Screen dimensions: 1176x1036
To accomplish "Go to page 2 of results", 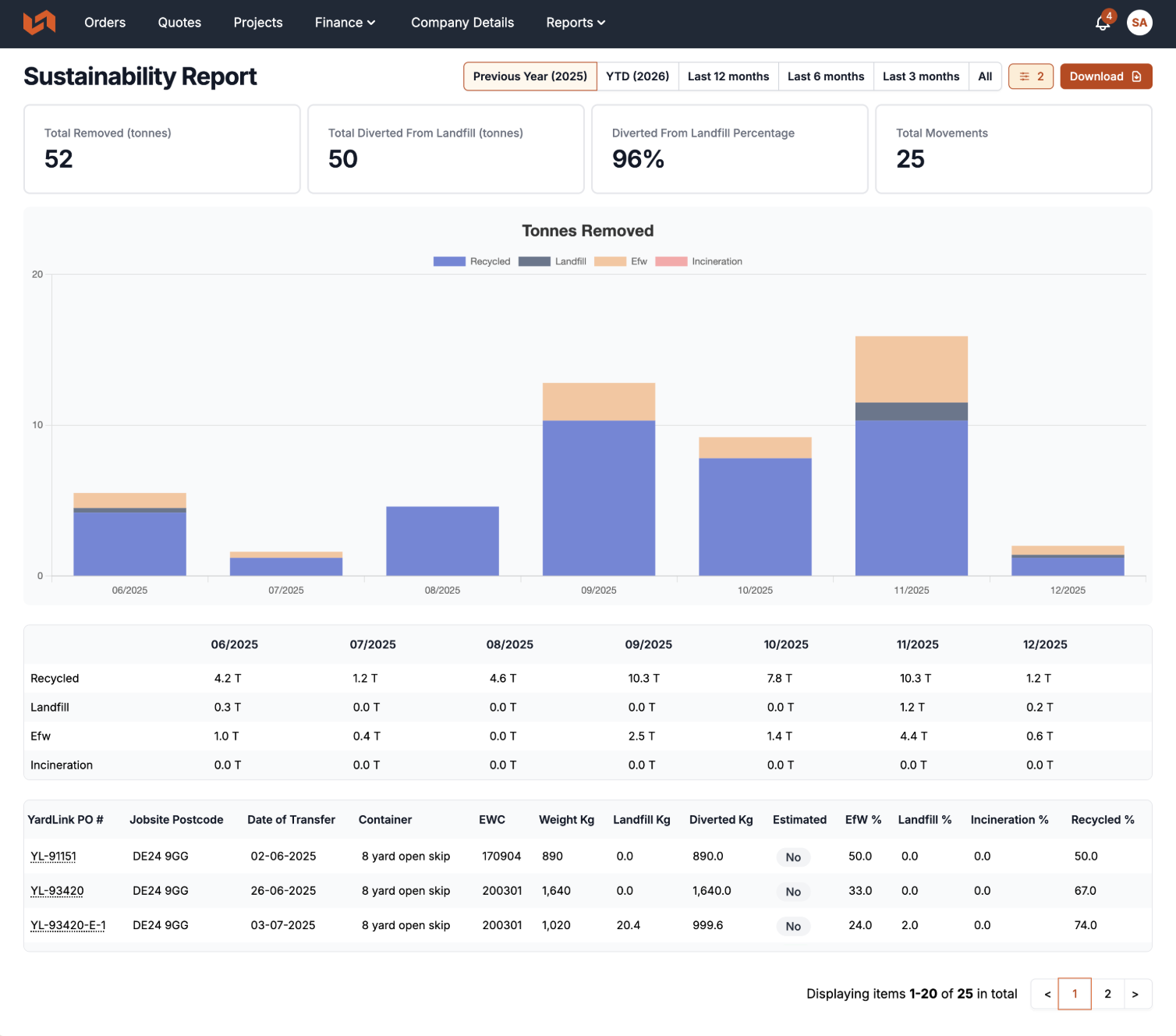I will pos(1107,994).
